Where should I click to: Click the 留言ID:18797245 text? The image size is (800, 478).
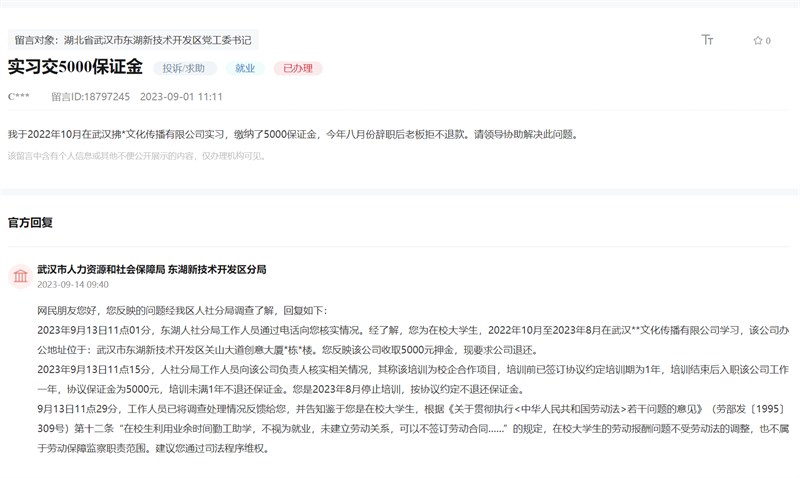(x=91, y=97)
